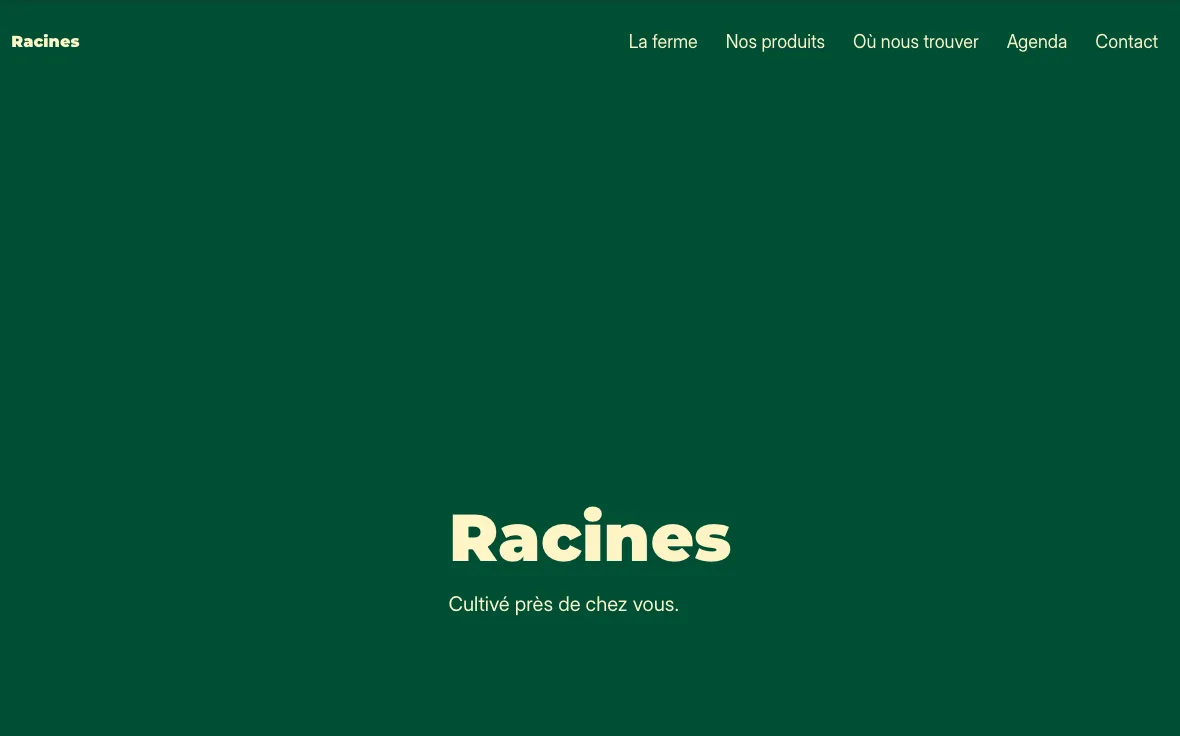Go to Nos produits
The height and width of the screenshot is (736, 1180).
[x=775, y=41]
